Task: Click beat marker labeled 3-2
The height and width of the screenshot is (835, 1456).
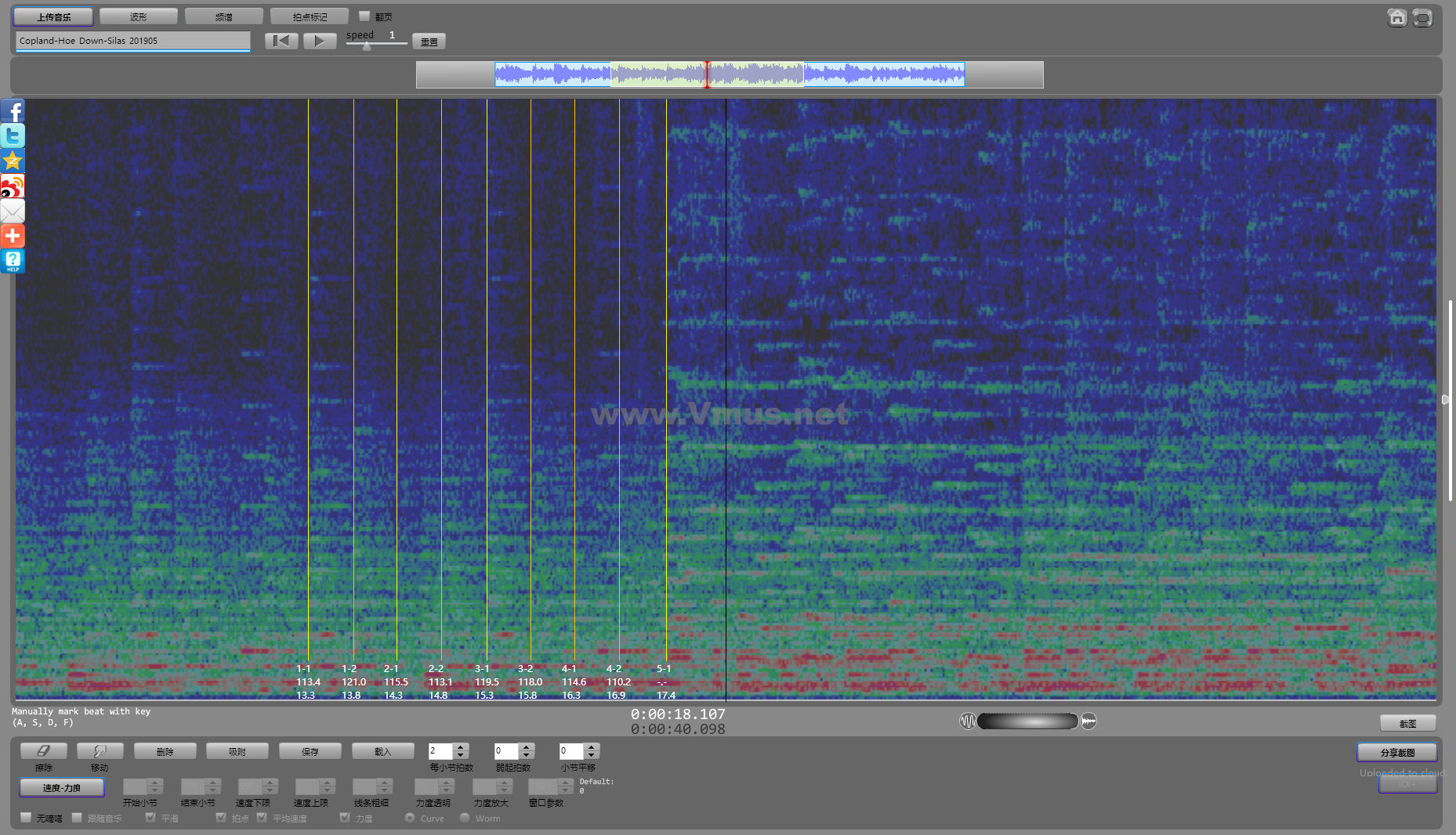Action: coord(525,668)
